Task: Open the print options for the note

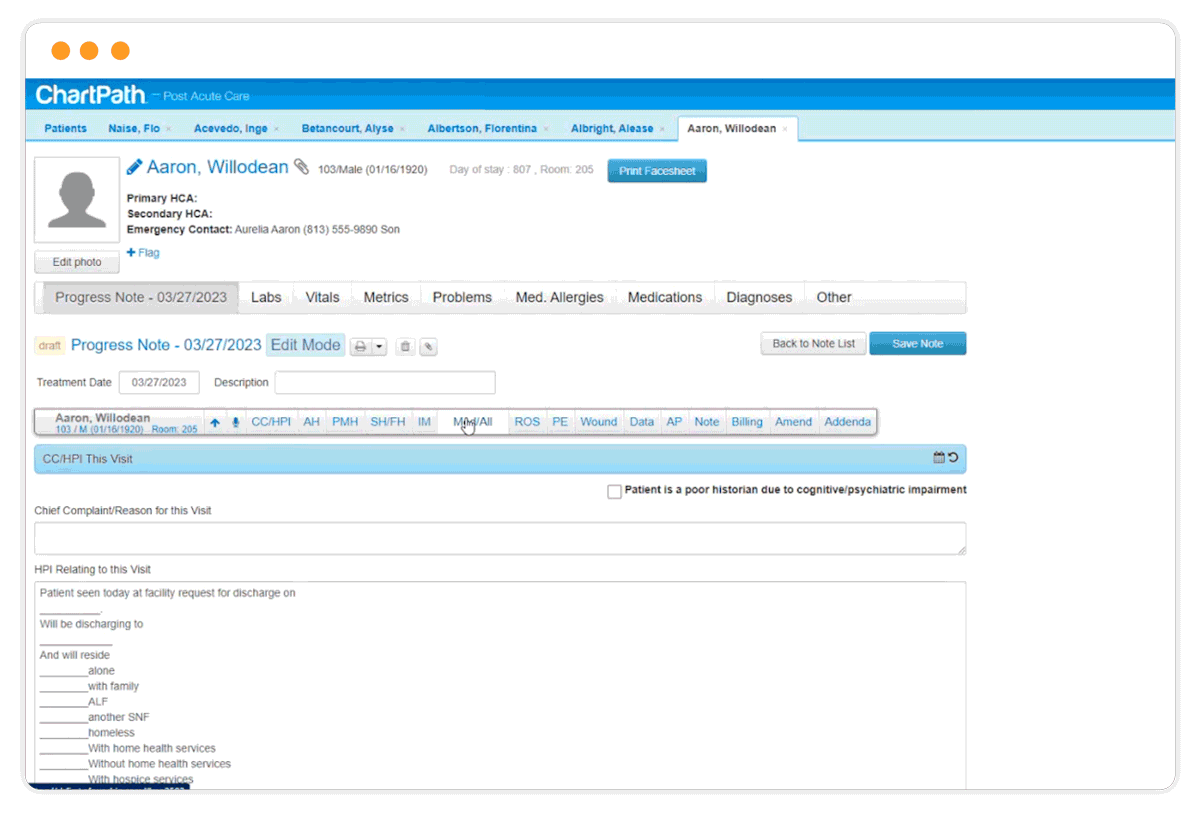Action: pos(360,345)
